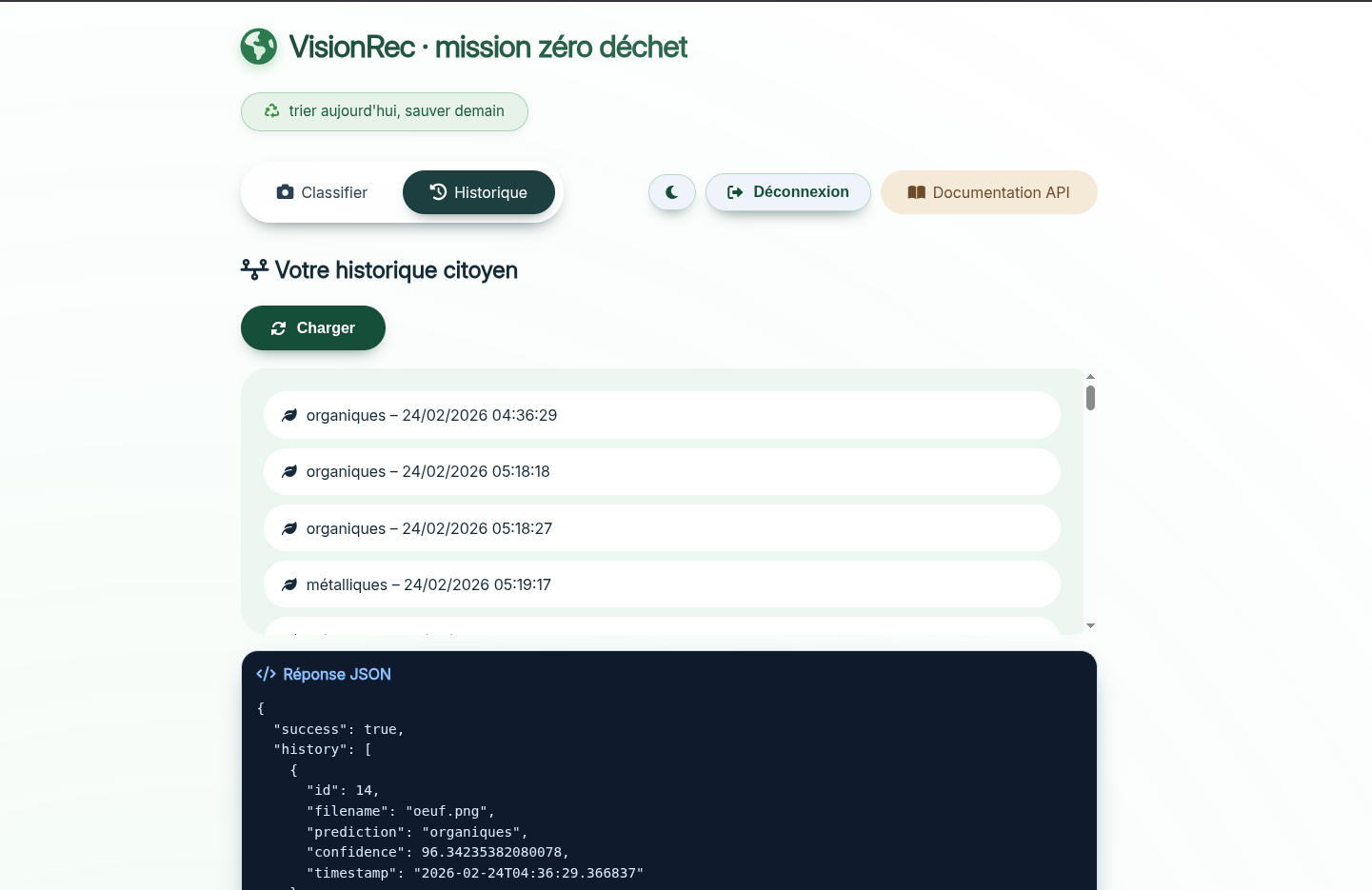Screen dimensions: 1372x890
Task: Click the JSON line "id": 14
Action: [343, 790]
